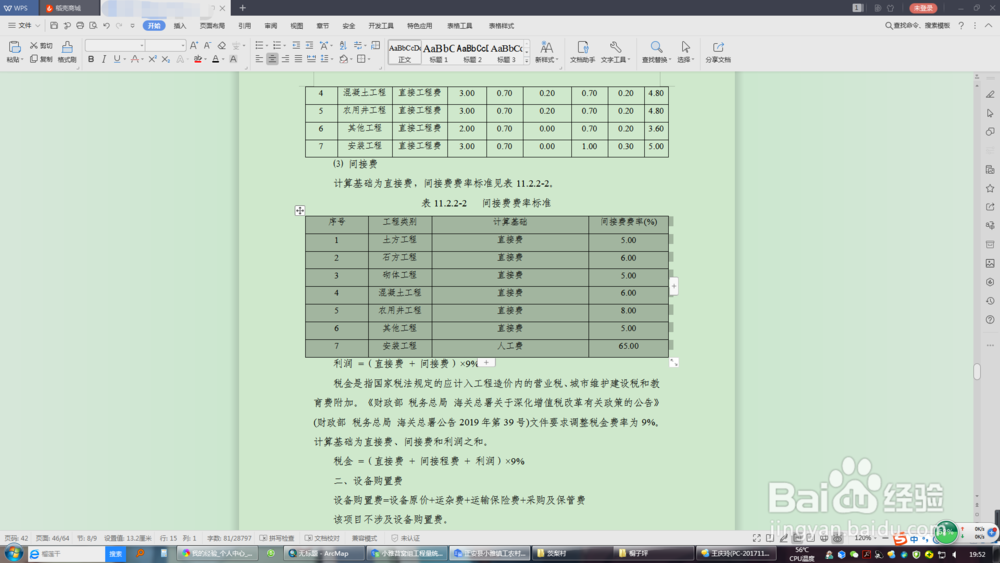Screen dimensions: 1000x563
Task: Toggle Underline formatting
Action: tap(117, 59)
